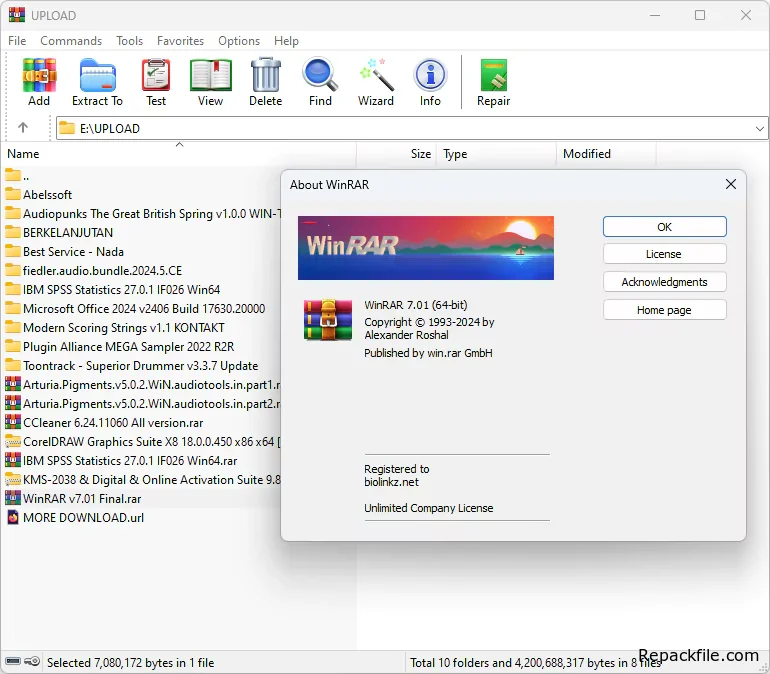Click the Delete trash can icon

click(x=266, y=75)
